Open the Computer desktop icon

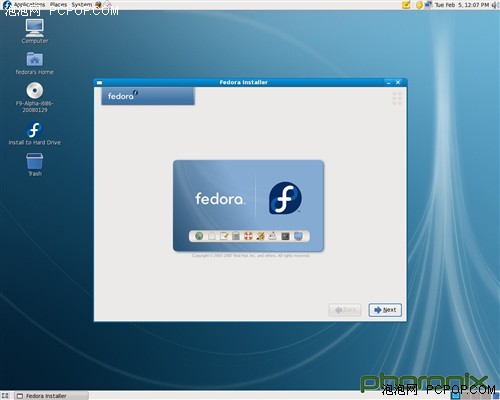(35, 32)
